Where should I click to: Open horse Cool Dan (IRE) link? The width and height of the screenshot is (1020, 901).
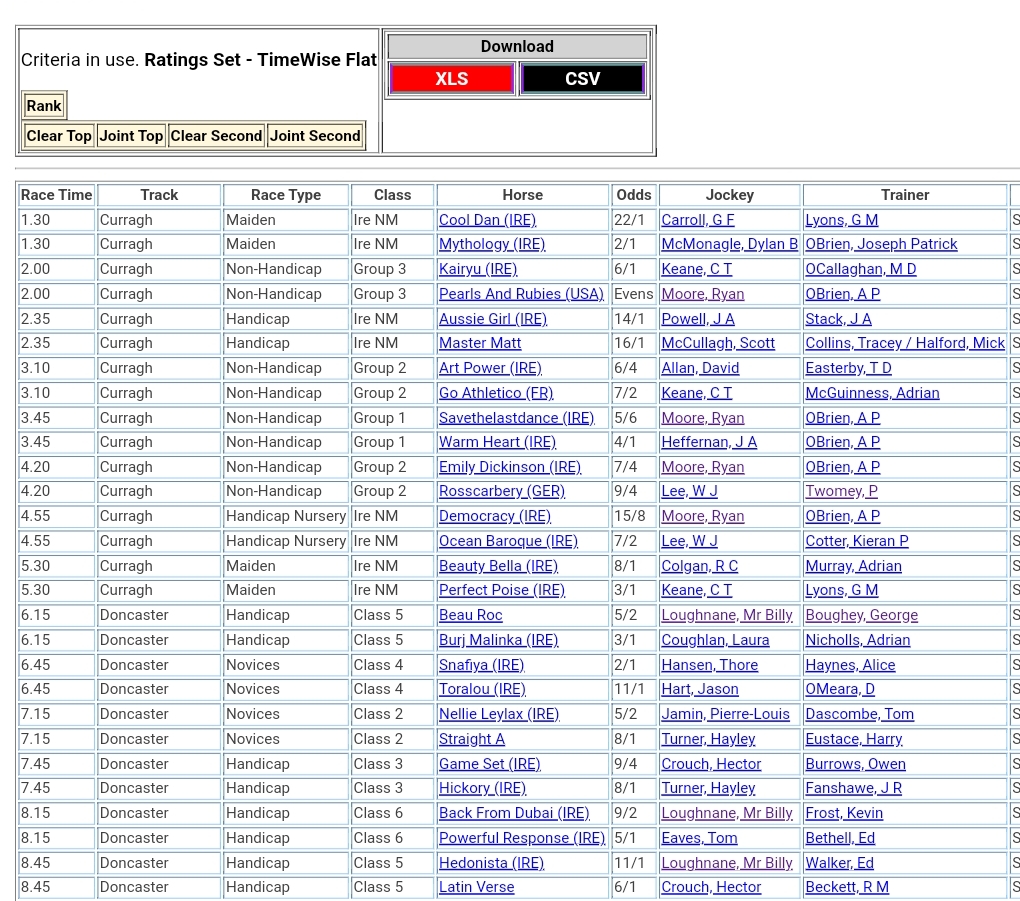(487, 220)
